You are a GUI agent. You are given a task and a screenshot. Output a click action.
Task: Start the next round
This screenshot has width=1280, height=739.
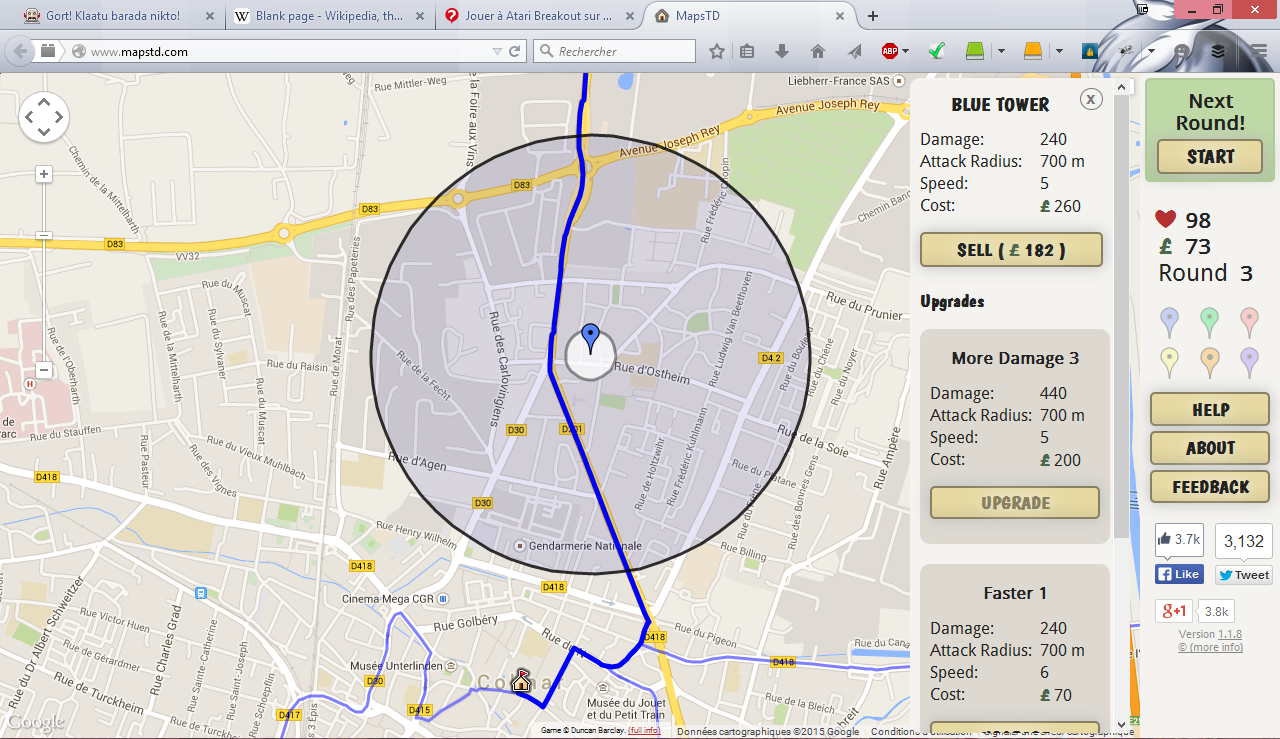[x=1210, y=157]
